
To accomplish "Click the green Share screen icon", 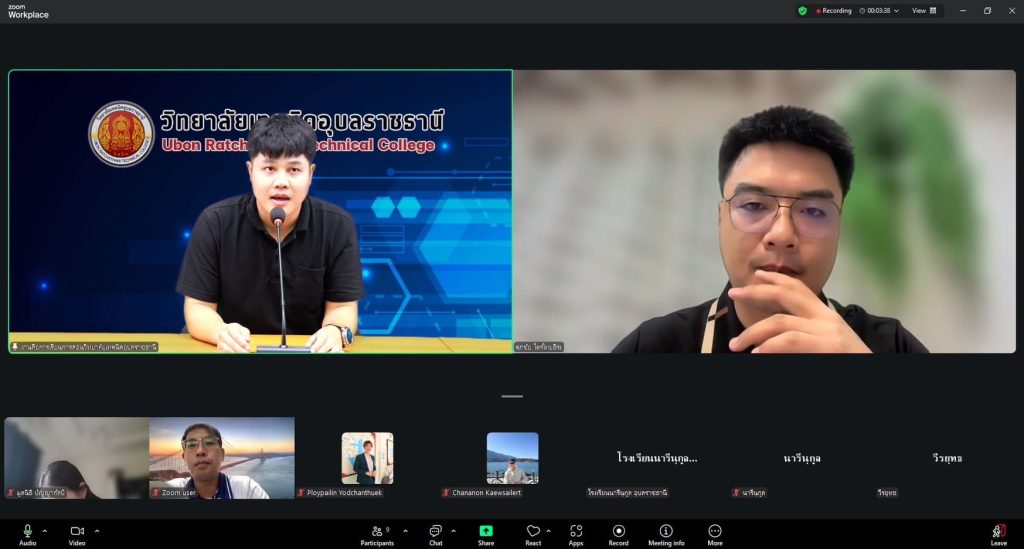I will (486, 531).
